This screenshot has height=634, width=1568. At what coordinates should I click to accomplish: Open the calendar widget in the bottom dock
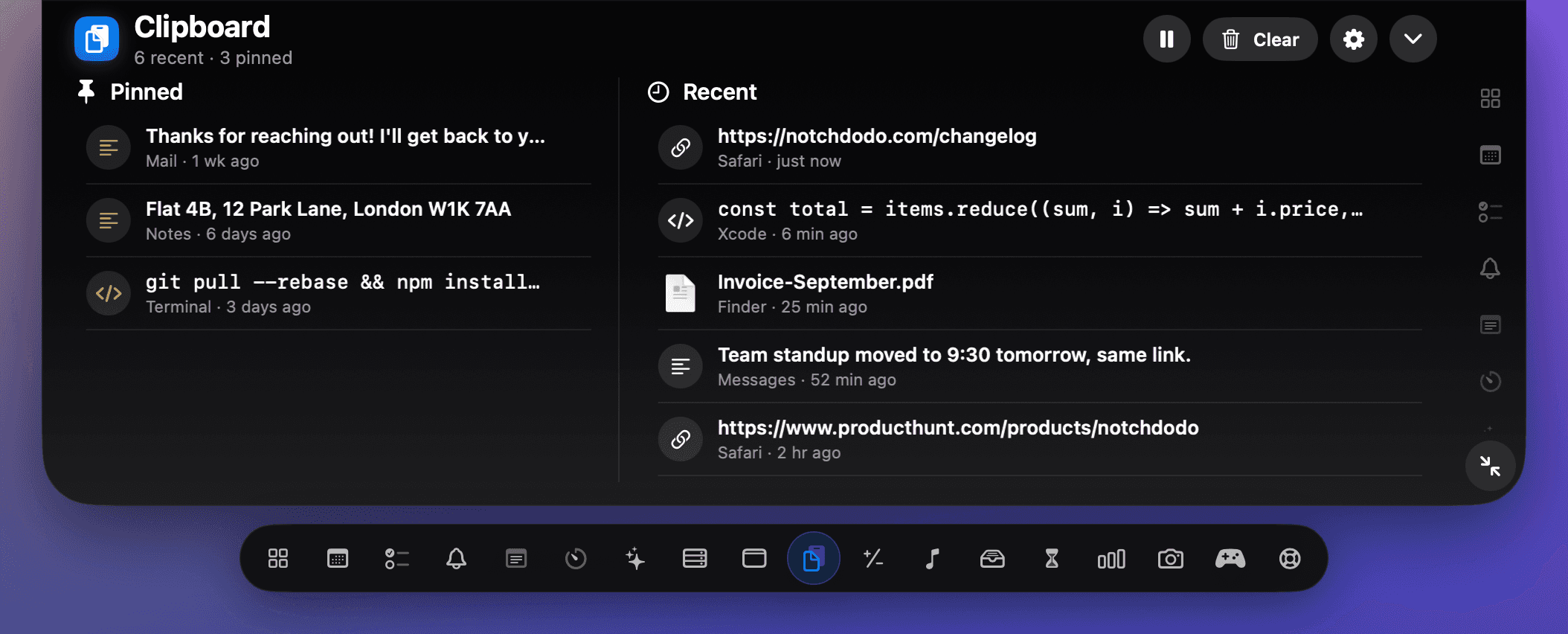[338, 558]
